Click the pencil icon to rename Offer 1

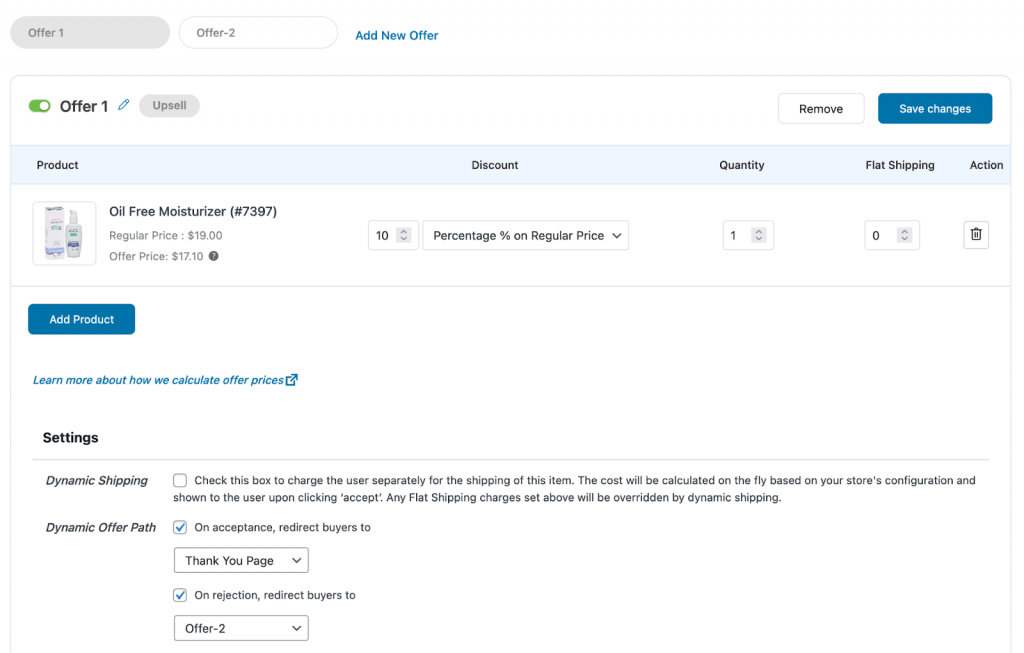coord(123,104)
